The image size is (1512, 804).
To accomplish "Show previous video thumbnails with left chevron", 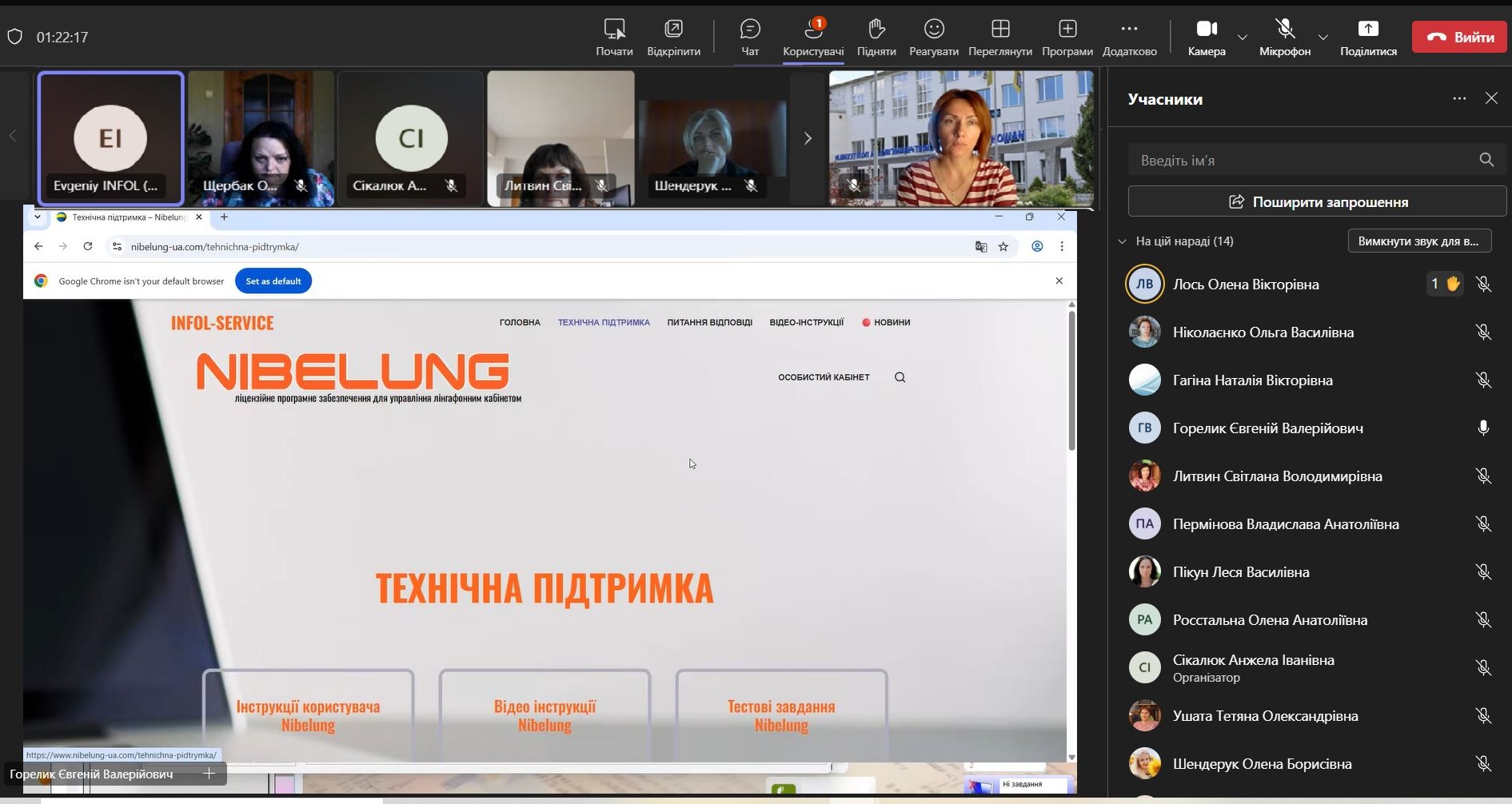I will click(12, 136).
